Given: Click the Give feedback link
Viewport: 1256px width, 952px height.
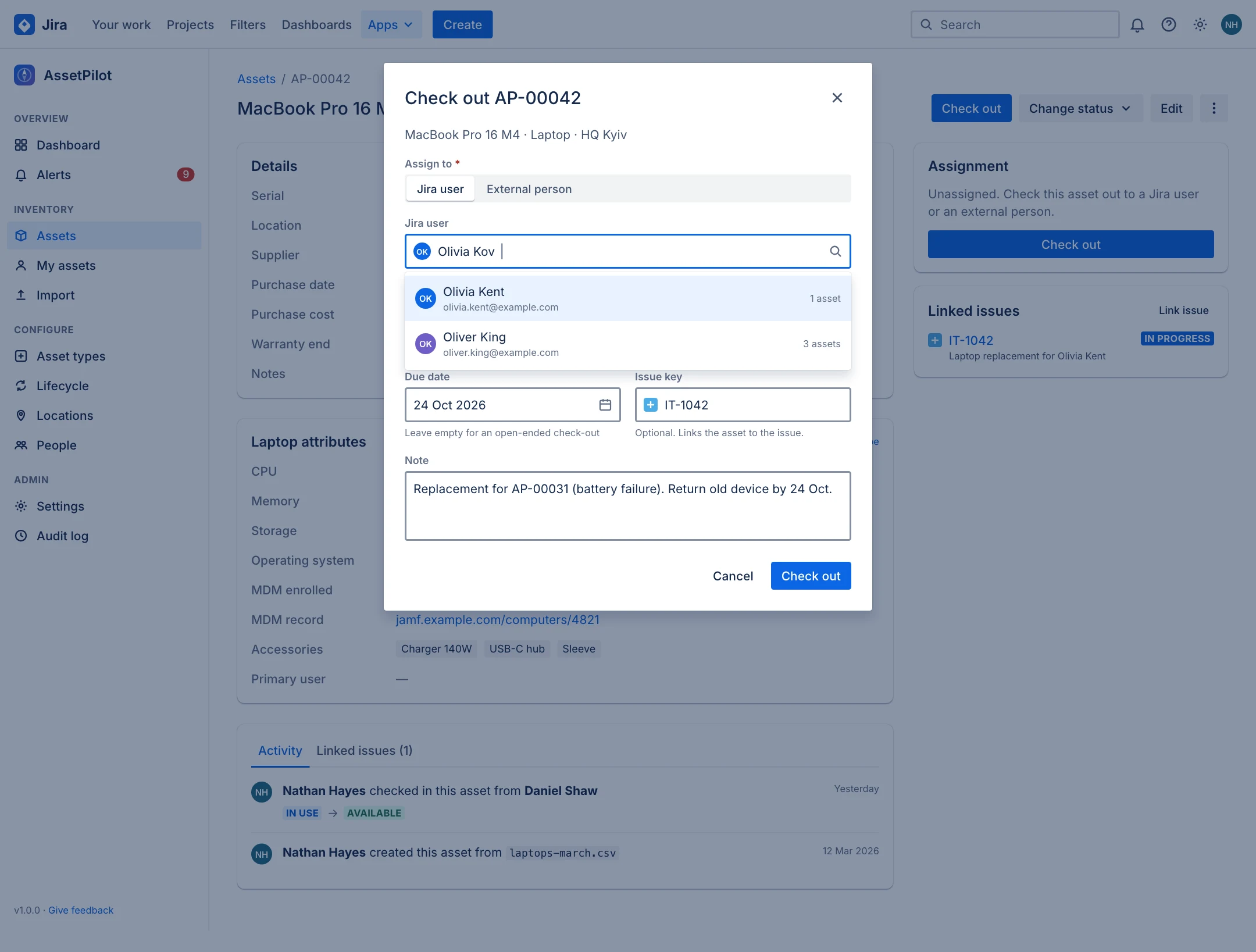Looking at the screenshot, I should tap(81, 910).
